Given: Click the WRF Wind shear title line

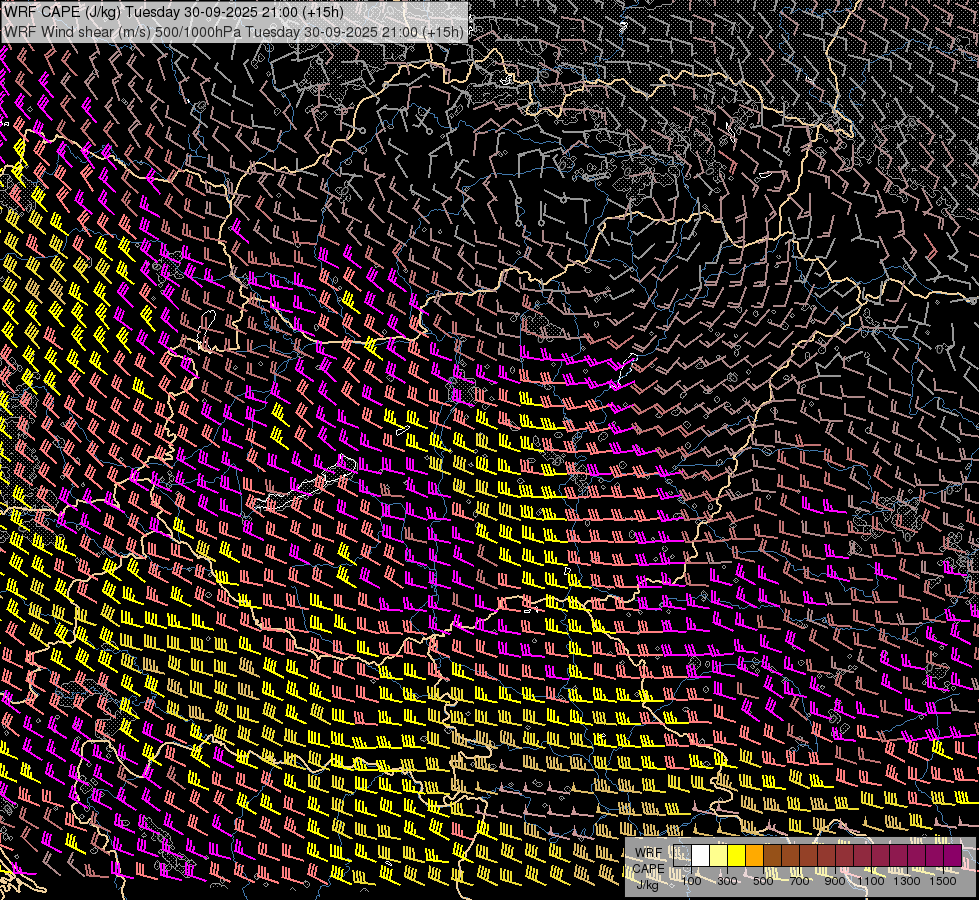Looking at the screenshot, I should (x=233, y=31).
